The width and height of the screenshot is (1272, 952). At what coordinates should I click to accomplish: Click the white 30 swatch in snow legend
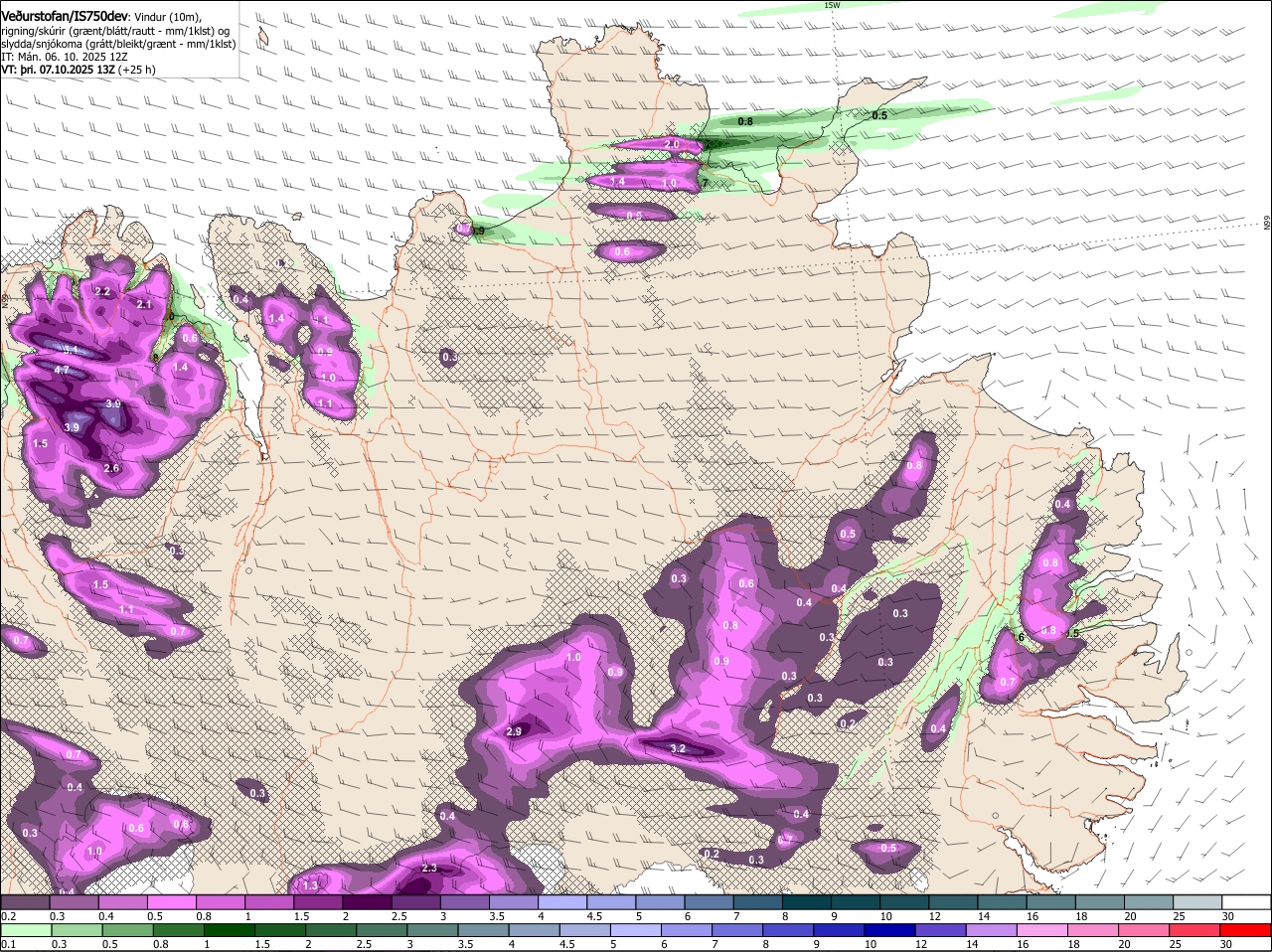point(1246,901)
